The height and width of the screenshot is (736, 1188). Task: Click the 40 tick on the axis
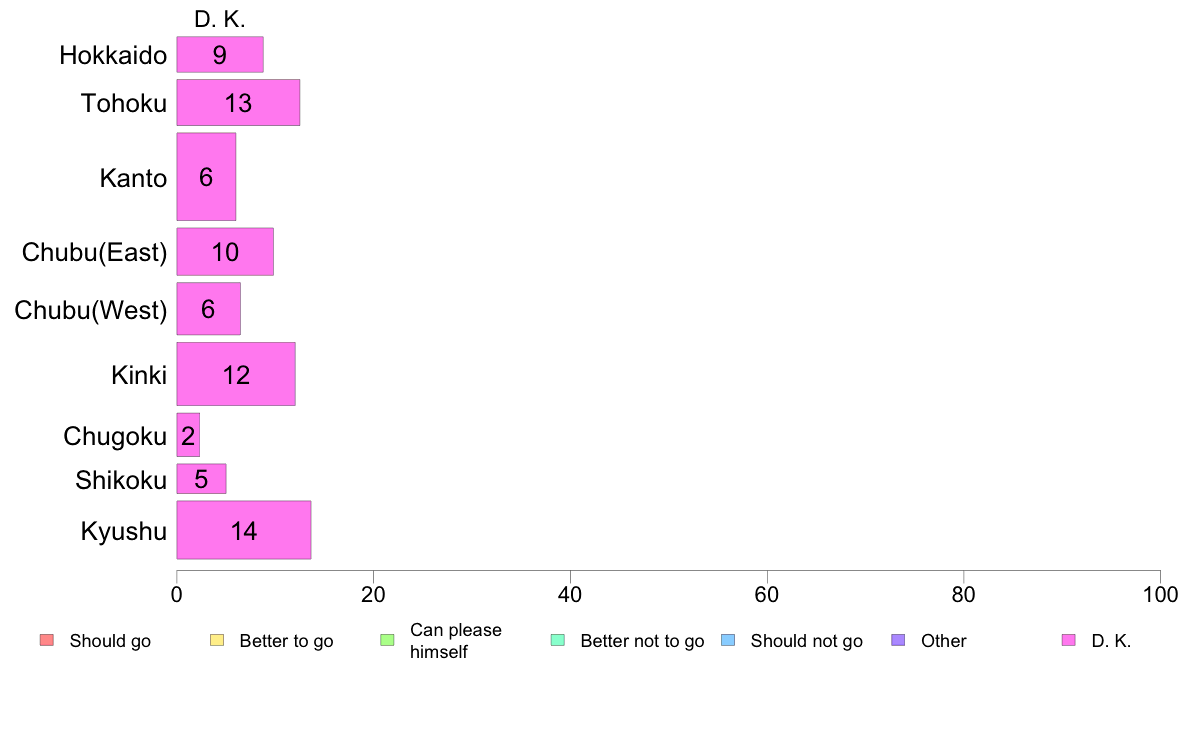(x=570, y=595)
